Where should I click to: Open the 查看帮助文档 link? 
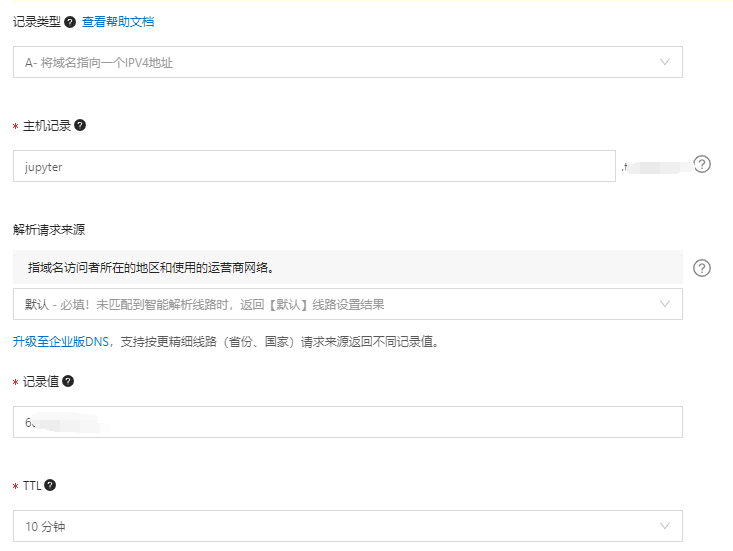tap(118, 22)
